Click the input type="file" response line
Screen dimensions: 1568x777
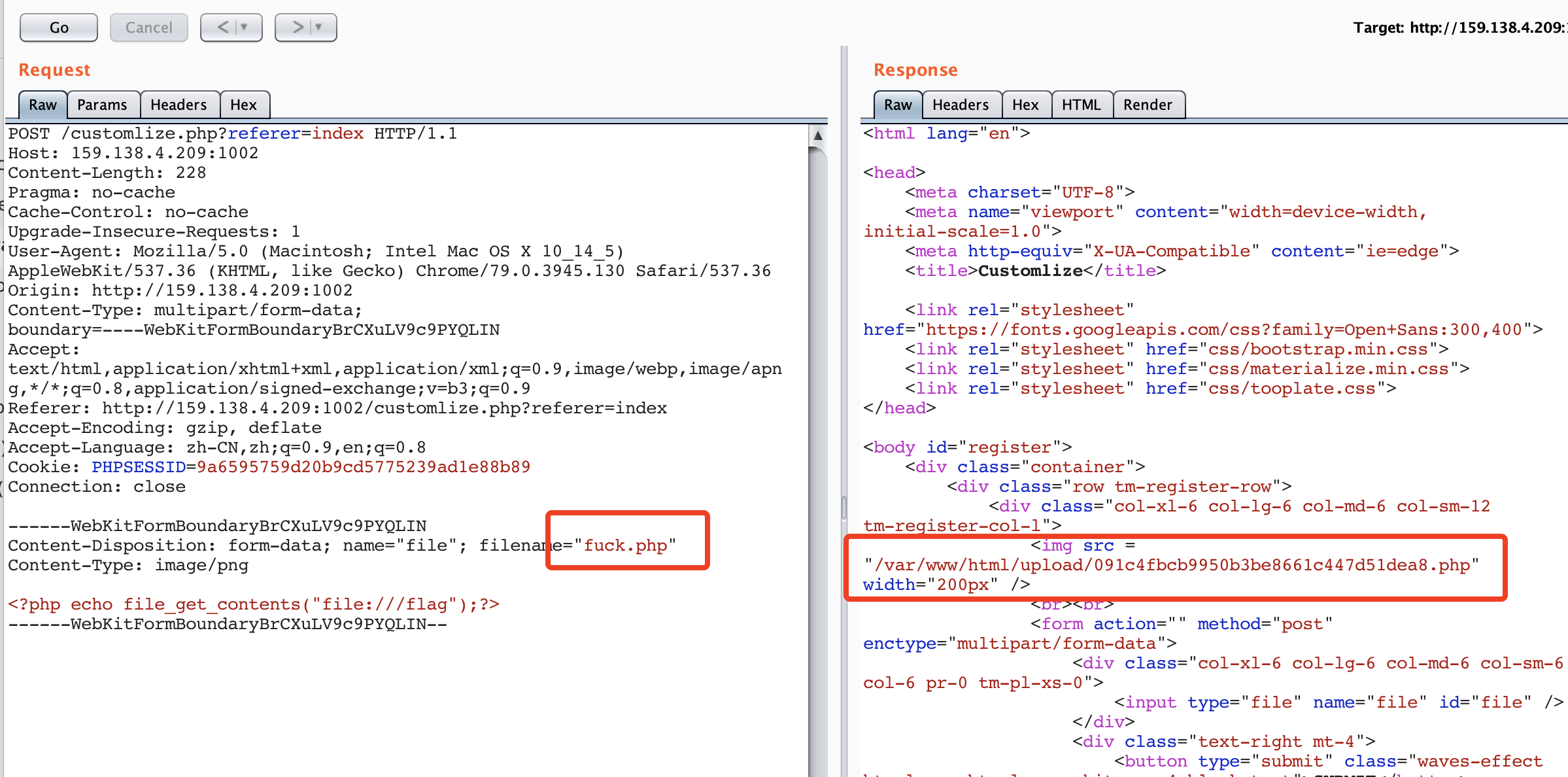[1338, 702]
